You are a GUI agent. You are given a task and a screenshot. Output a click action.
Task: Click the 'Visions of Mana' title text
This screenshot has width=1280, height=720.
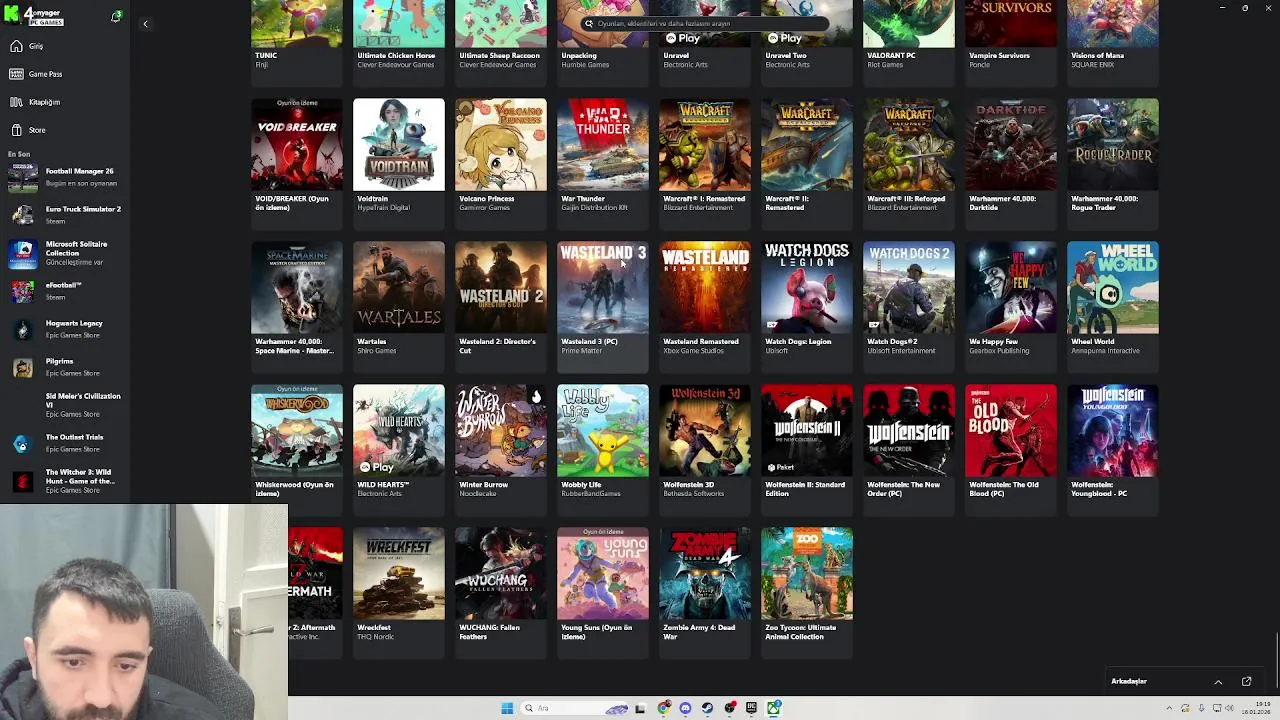(x=1097, y=56)
